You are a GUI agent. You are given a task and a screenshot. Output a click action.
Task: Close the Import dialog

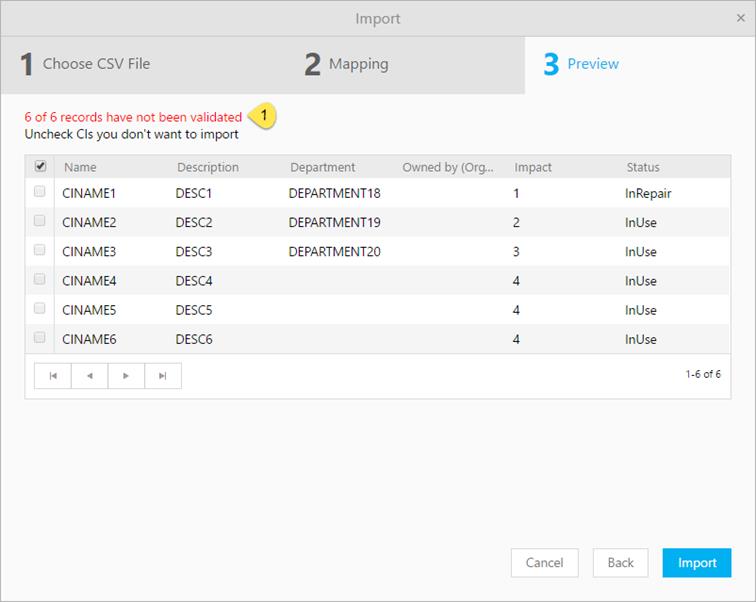coord(741,18)
